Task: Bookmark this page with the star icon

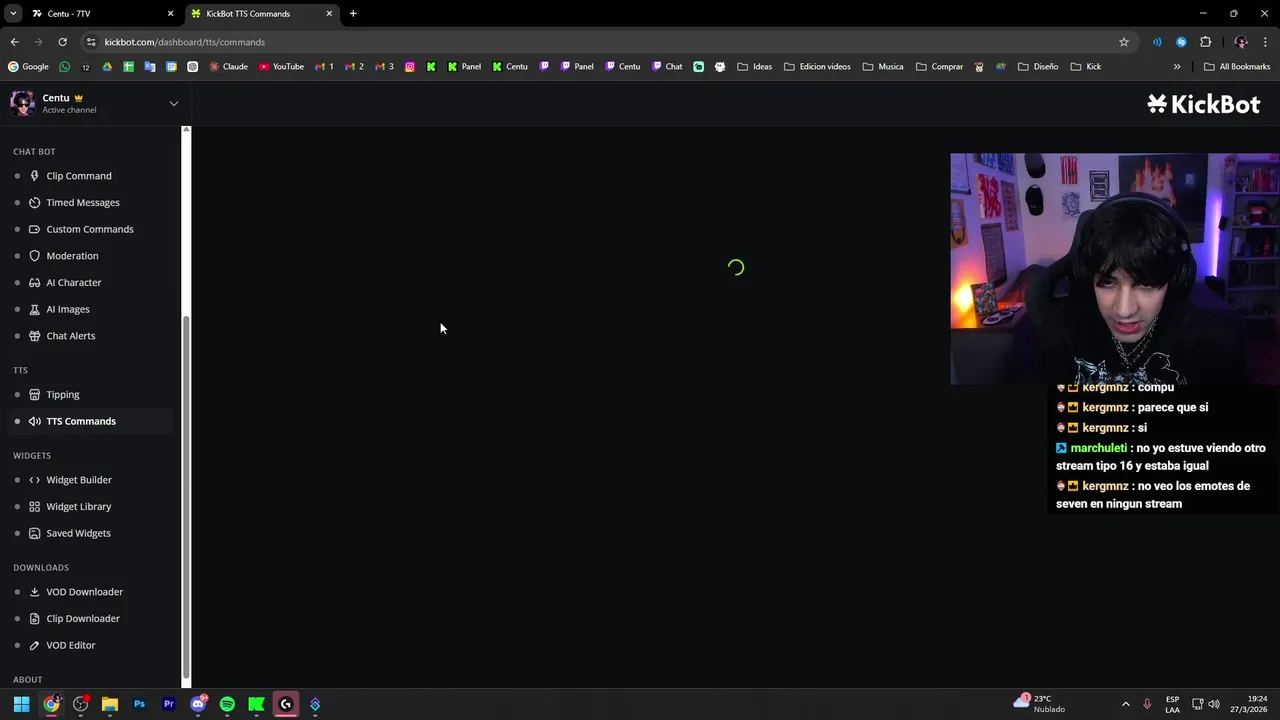Action: [1124, 42]
